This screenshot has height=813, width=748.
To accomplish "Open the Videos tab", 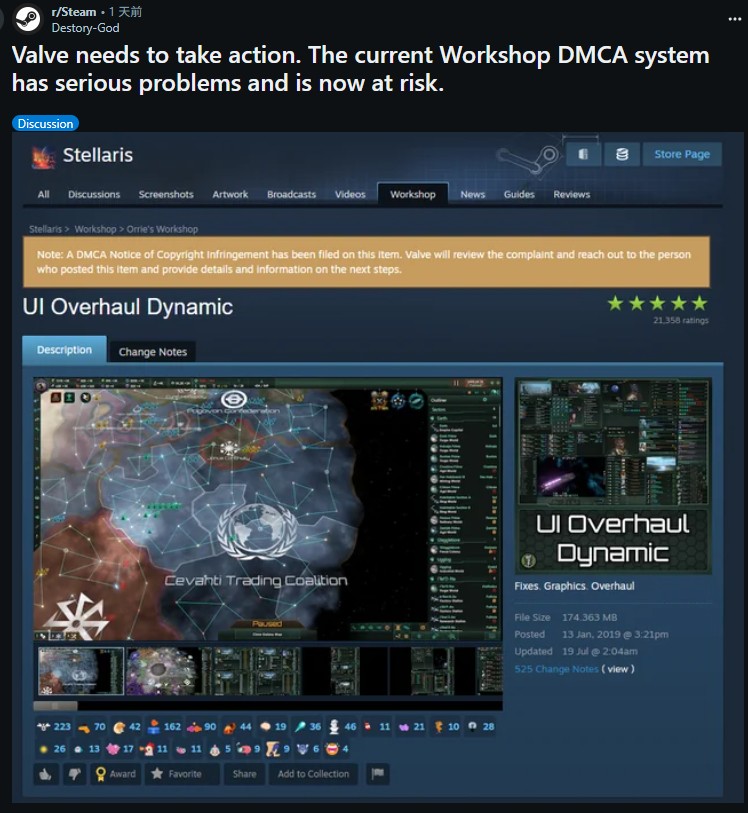I will pos(350,194).
